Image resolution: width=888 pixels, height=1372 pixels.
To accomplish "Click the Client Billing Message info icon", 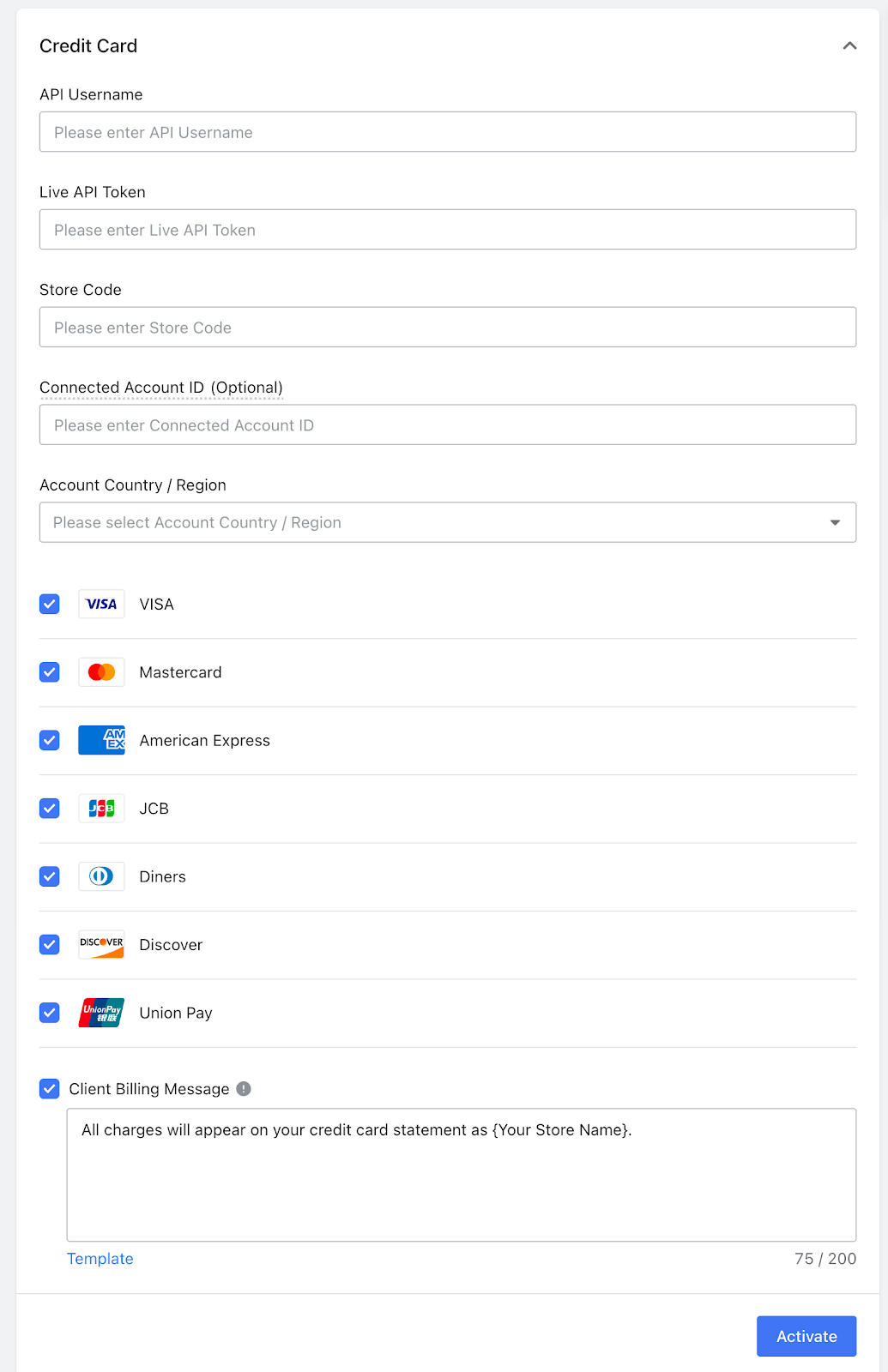I will coord(244,1089).
